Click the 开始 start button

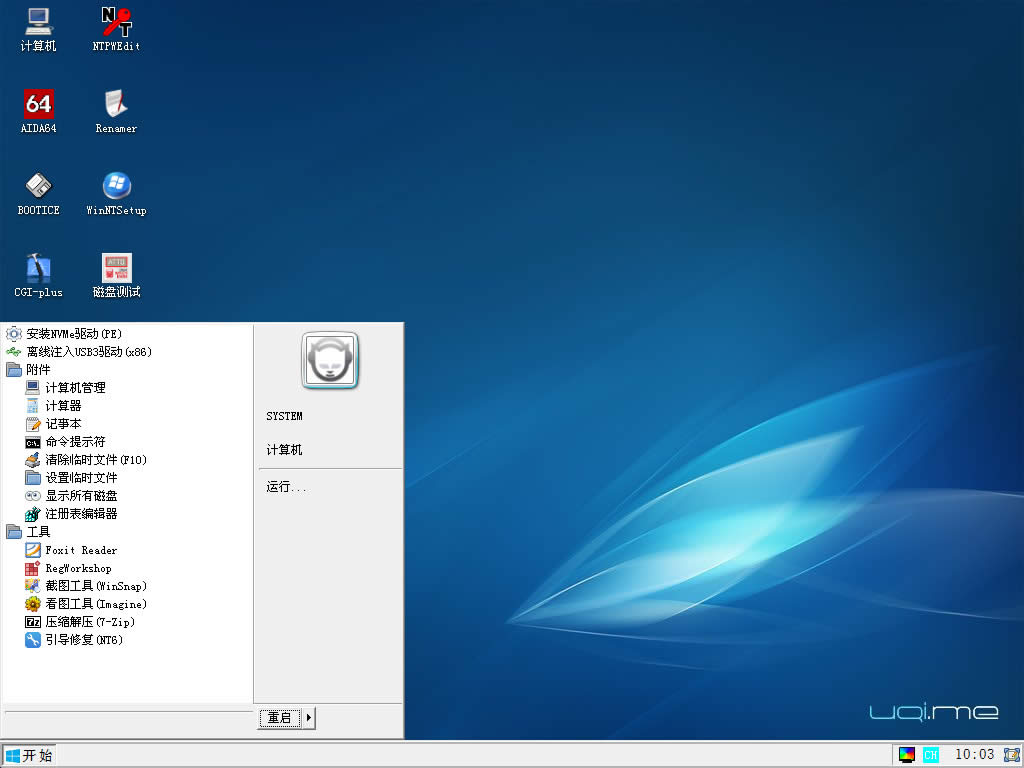[28, 755]
